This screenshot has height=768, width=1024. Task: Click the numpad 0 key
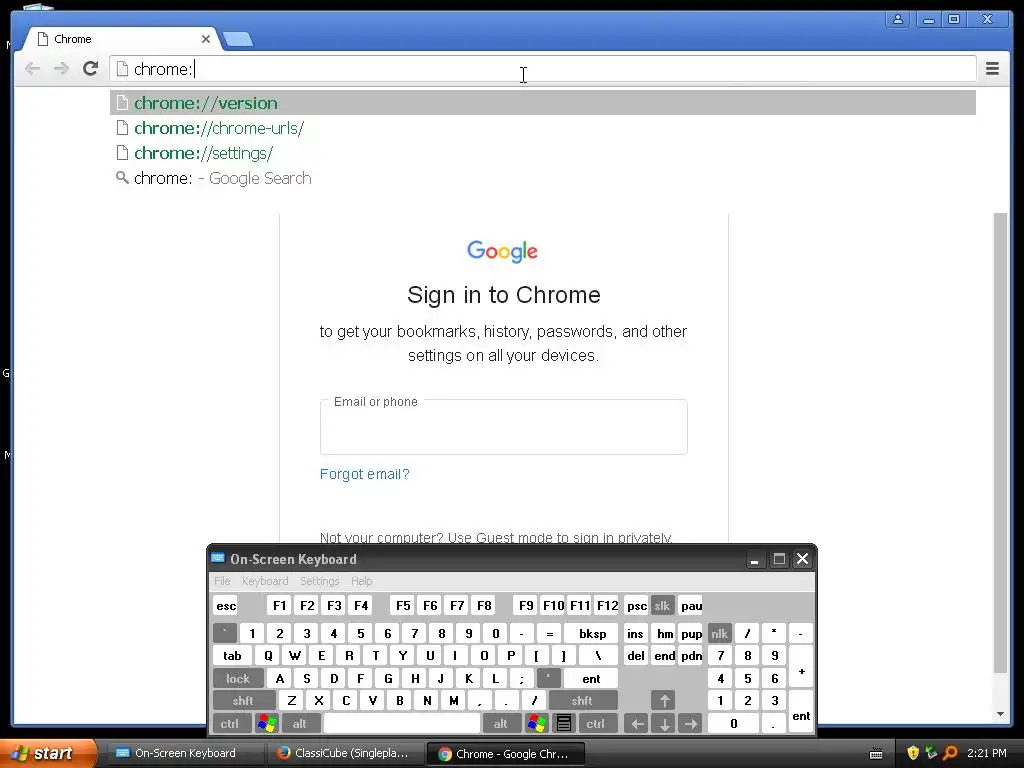click(x=733, y=724)
